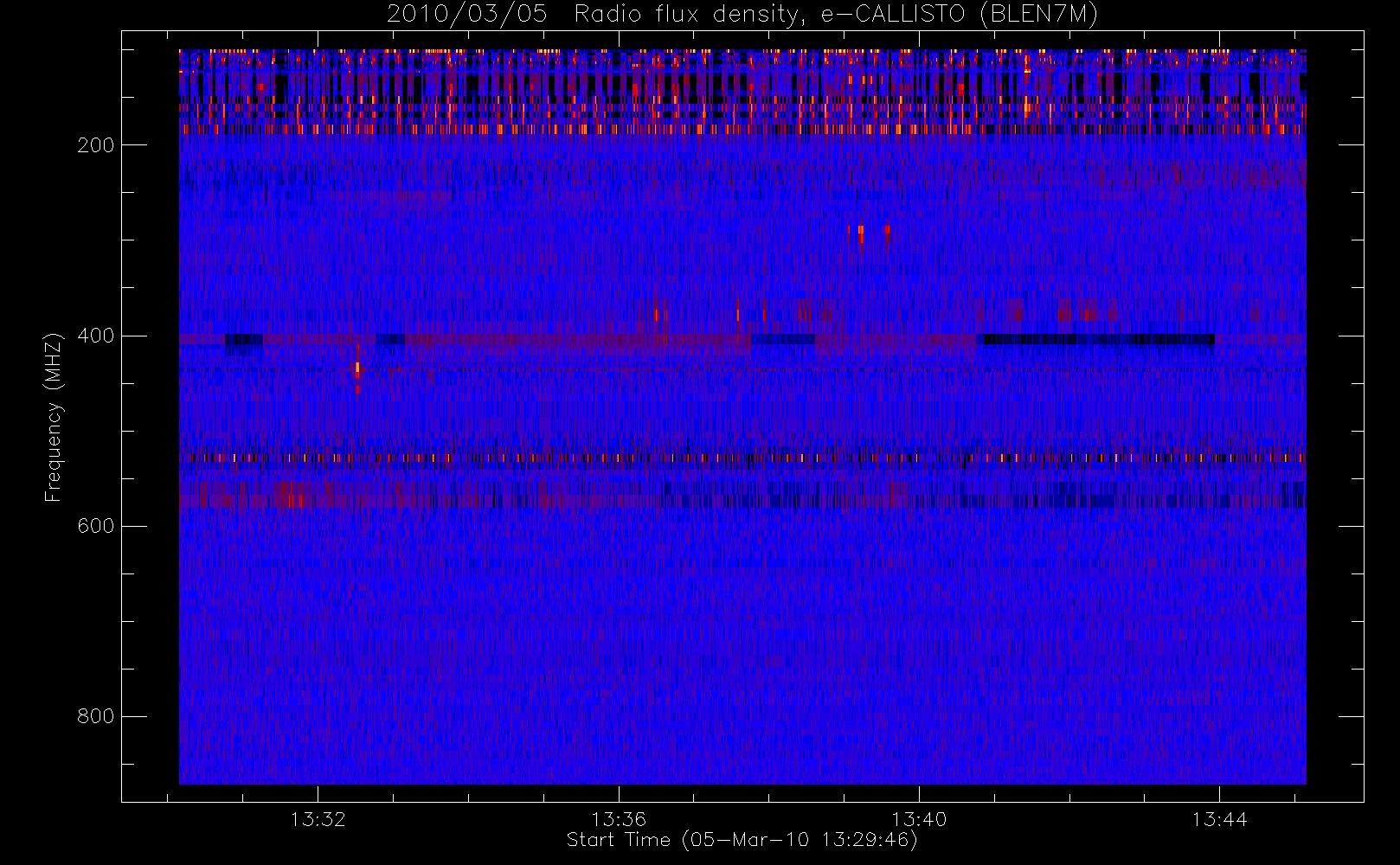This screenshot has width=1400, height=865.
Task: Click the "13:40" time tick label
Action: click(x=919, y=819)
